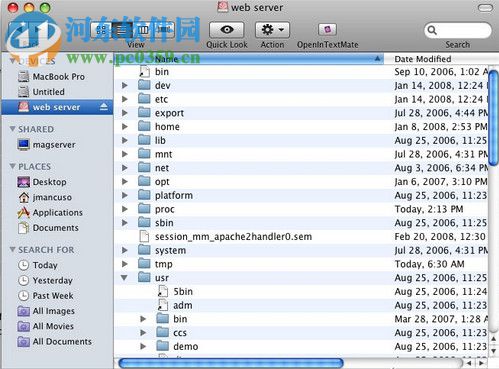Click the Quick Look eye button

coord(227,30)
